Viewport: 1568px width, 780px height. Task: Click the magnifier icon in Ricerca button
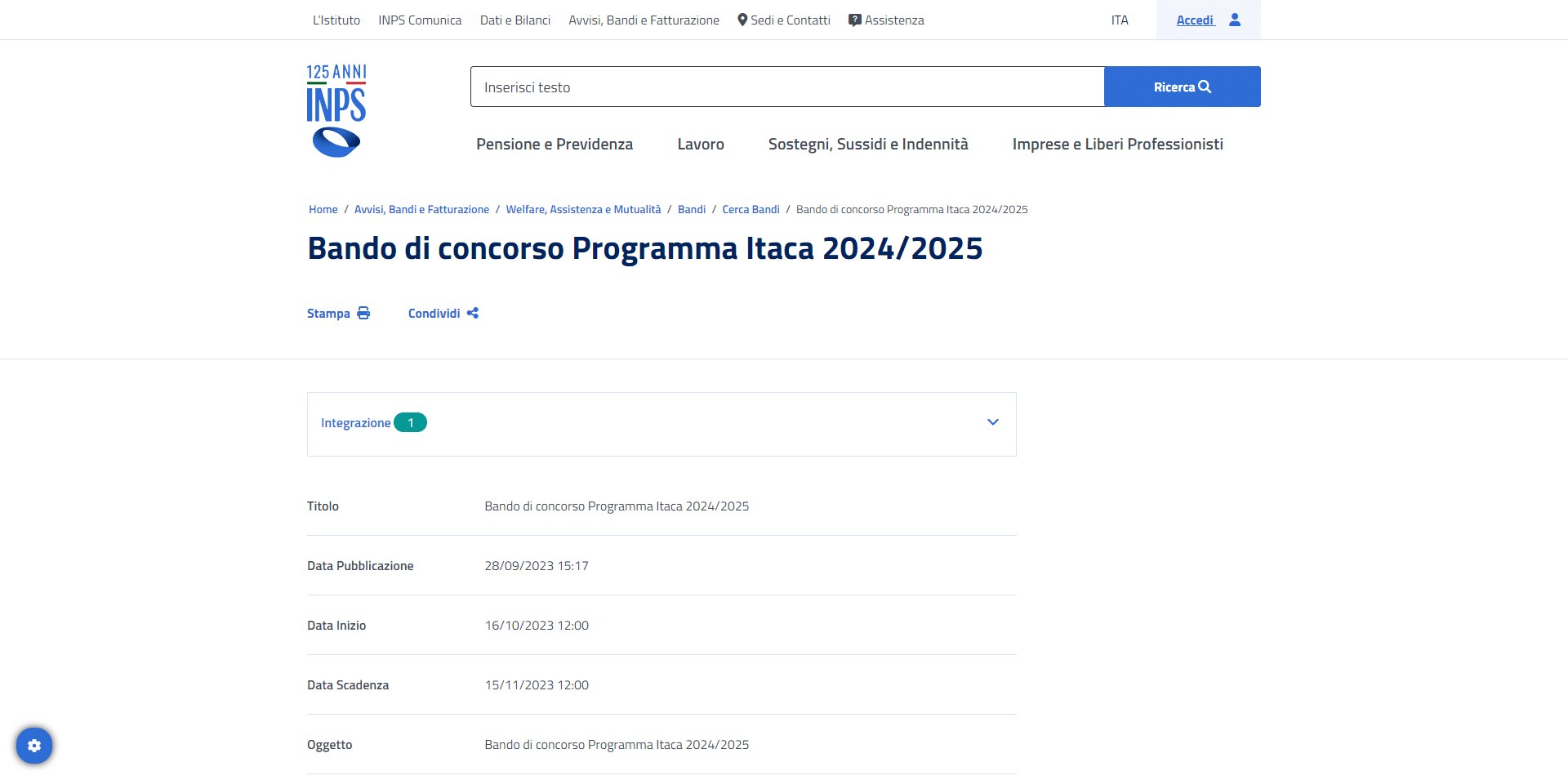coord(1205,87)
